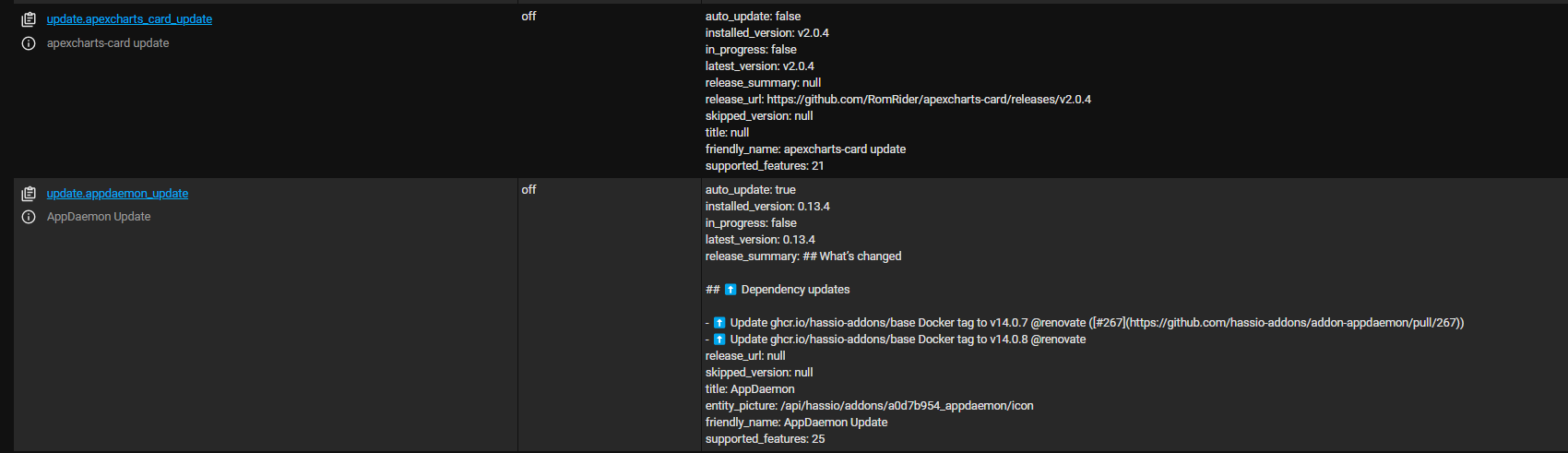Select the release_url: null attribute
The width and height of the screenshot is (1568, 453).
click(x=745, y=356)
